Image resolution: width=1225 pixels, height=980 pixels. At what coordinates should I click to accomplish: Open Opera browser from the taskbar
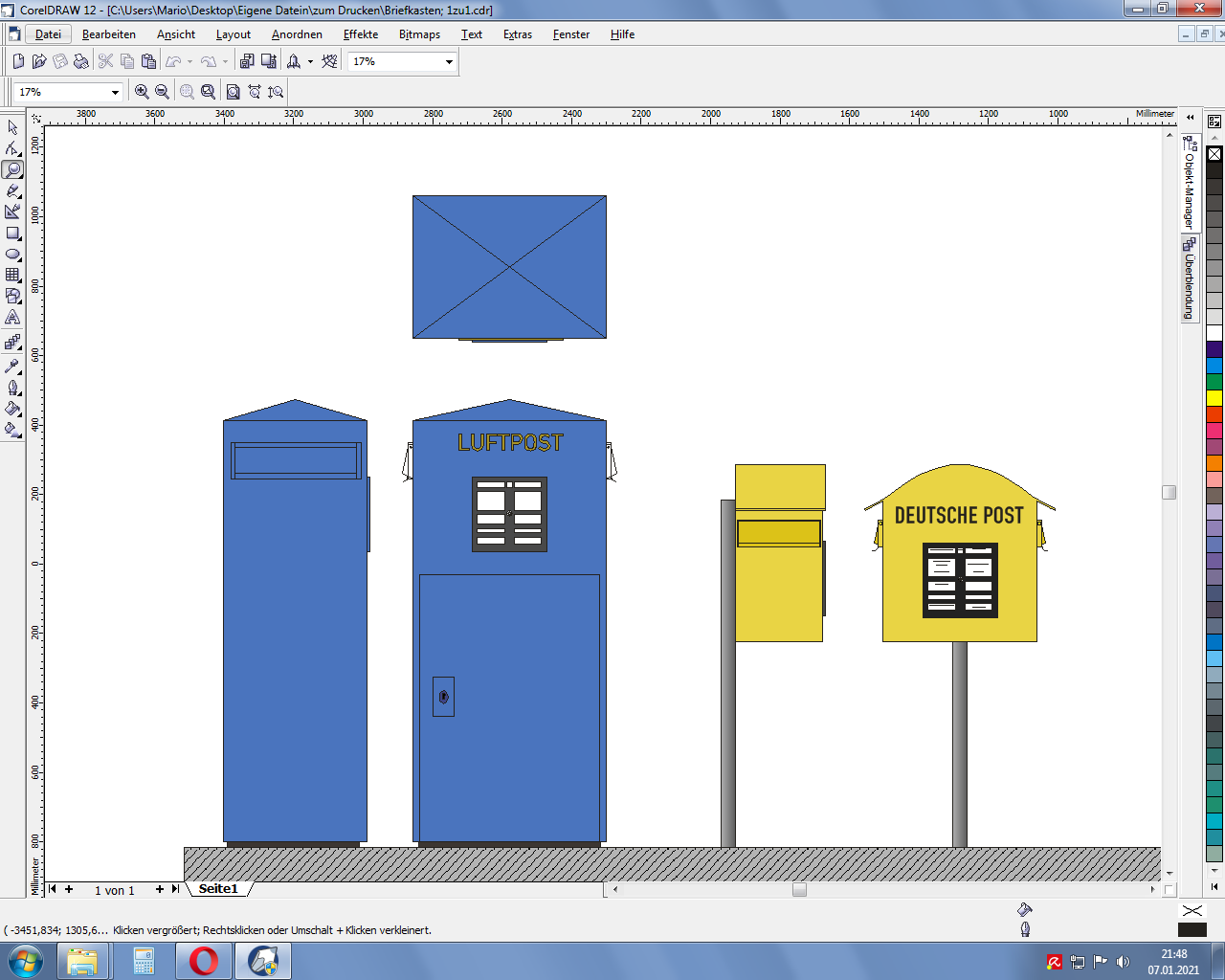point(203,961)
